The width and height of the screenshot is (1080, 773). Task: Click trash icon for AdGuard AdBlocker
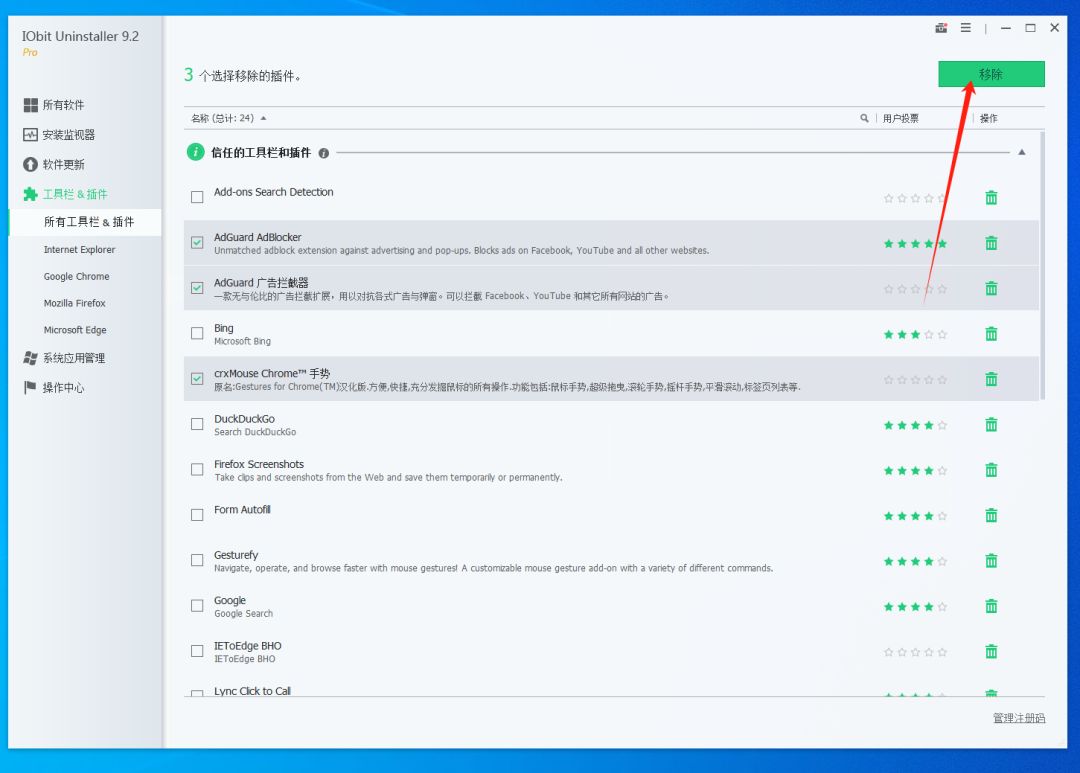pyautogui.click(x=991, y=243)
